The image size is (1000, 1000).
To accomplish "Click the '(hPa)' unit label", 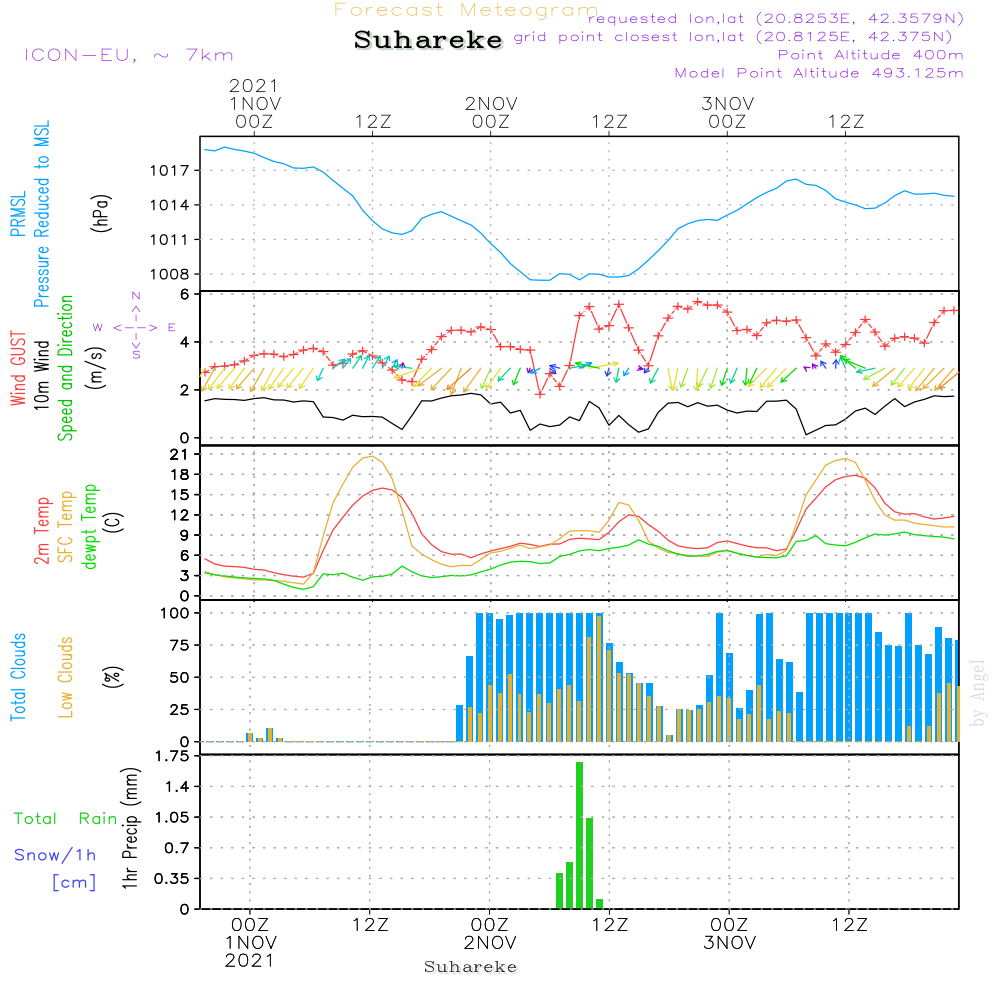I will pyautogui.click(x=101, y=213).
